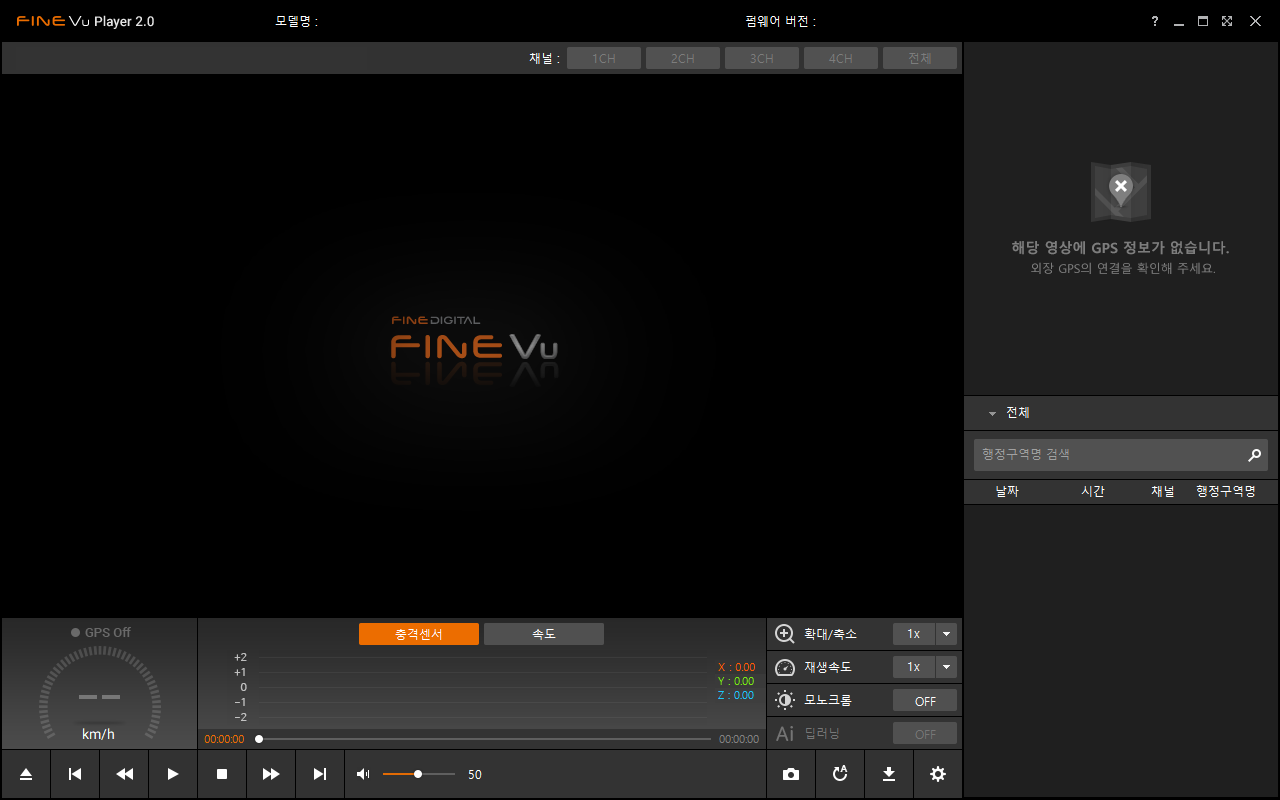Click the download/save icon
The image size is (1280, 800).
click(888, 774)
